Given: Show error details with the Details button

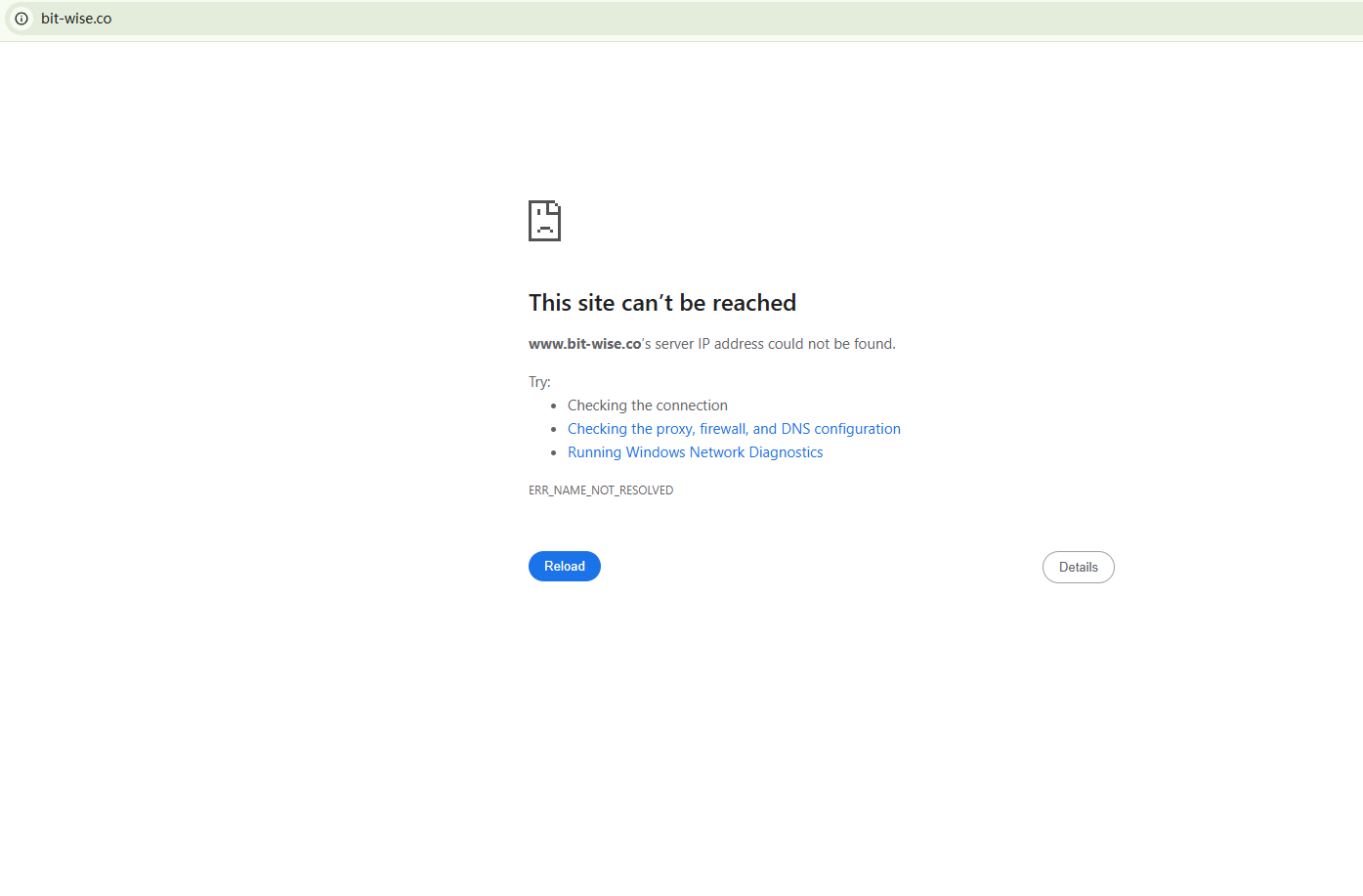Looking at the screenshot, I should [1079, 568].
